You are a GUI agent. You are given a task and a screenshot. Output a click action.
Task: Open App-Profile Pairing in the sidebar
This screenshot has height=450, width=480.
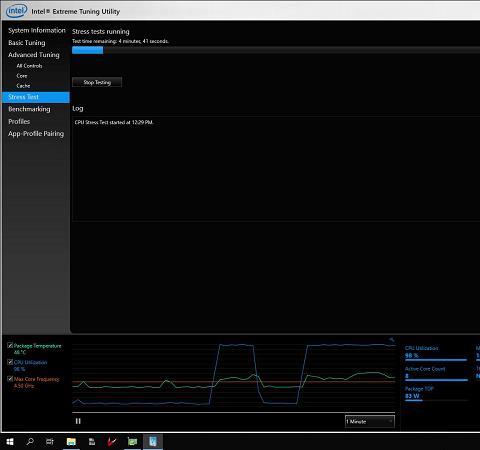point(36,134)
